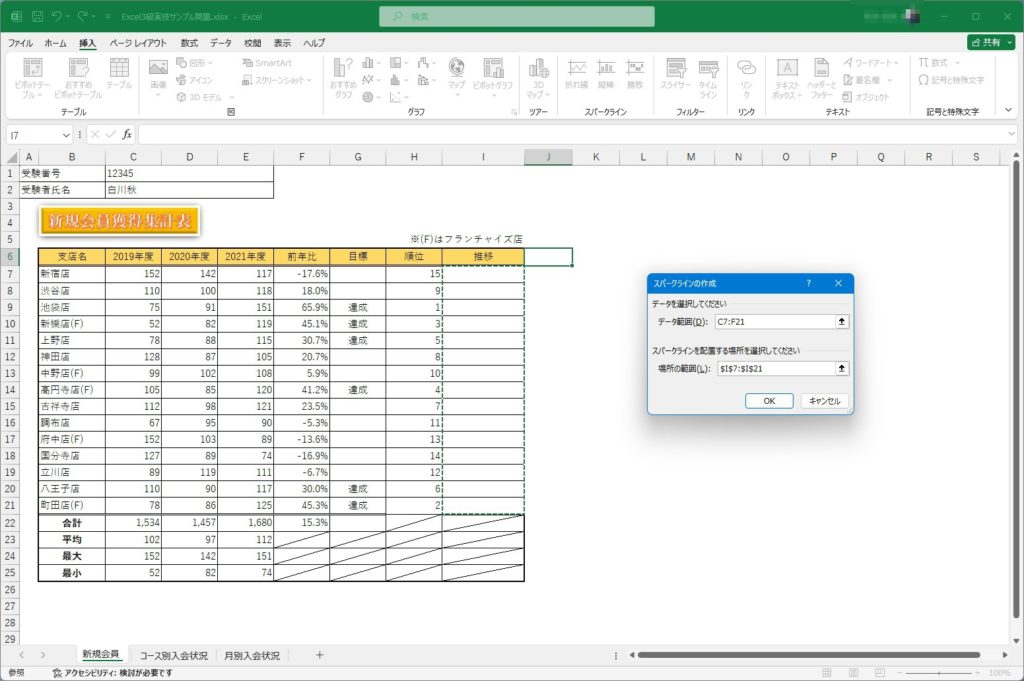Click the PivotTable icon in the ribbon
1024x681 pixels.
(x=29, y=76)
